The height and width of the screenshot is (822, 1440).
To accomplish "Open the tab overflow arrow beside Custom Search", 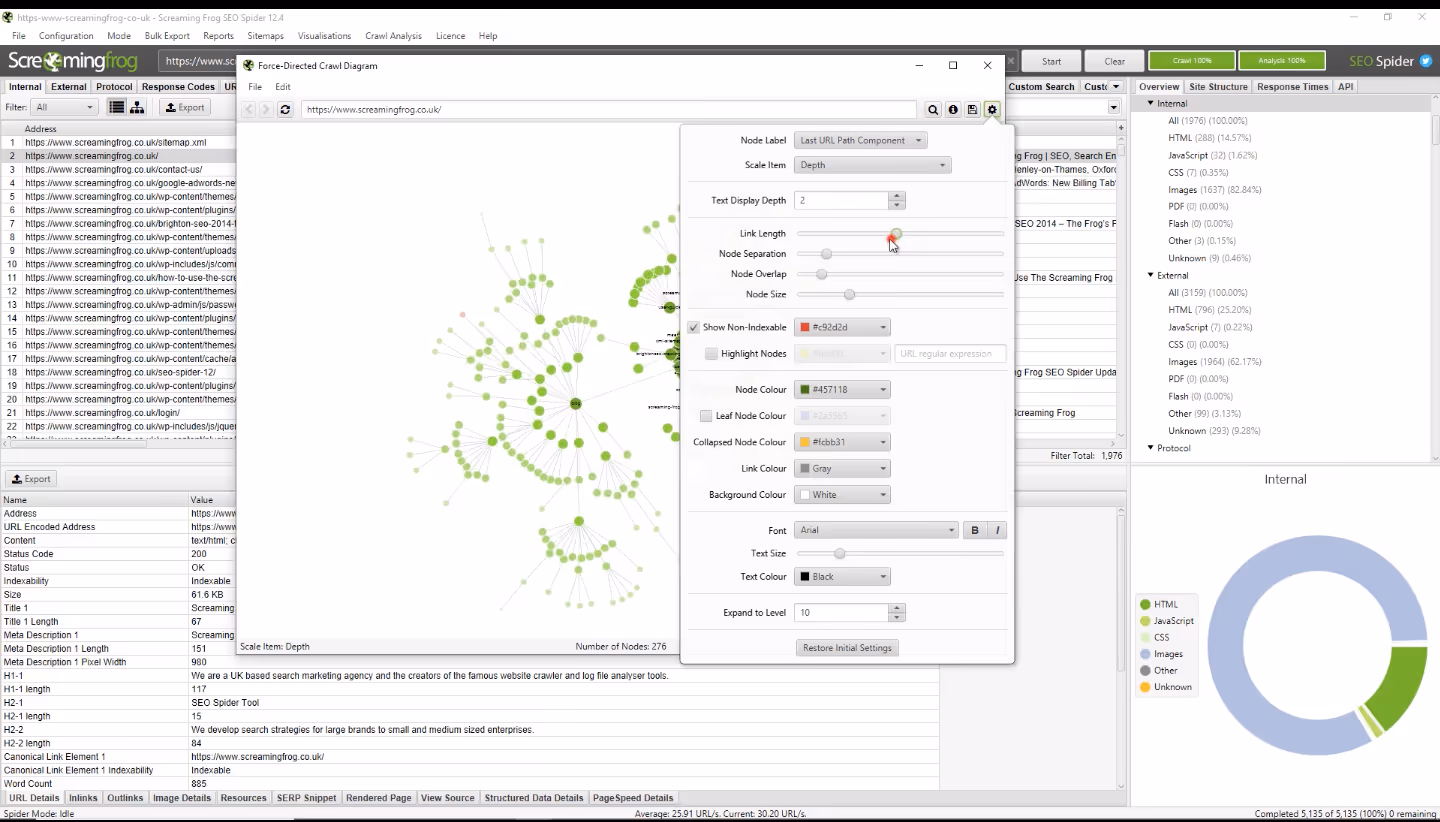I will [x=1116, y=87].
